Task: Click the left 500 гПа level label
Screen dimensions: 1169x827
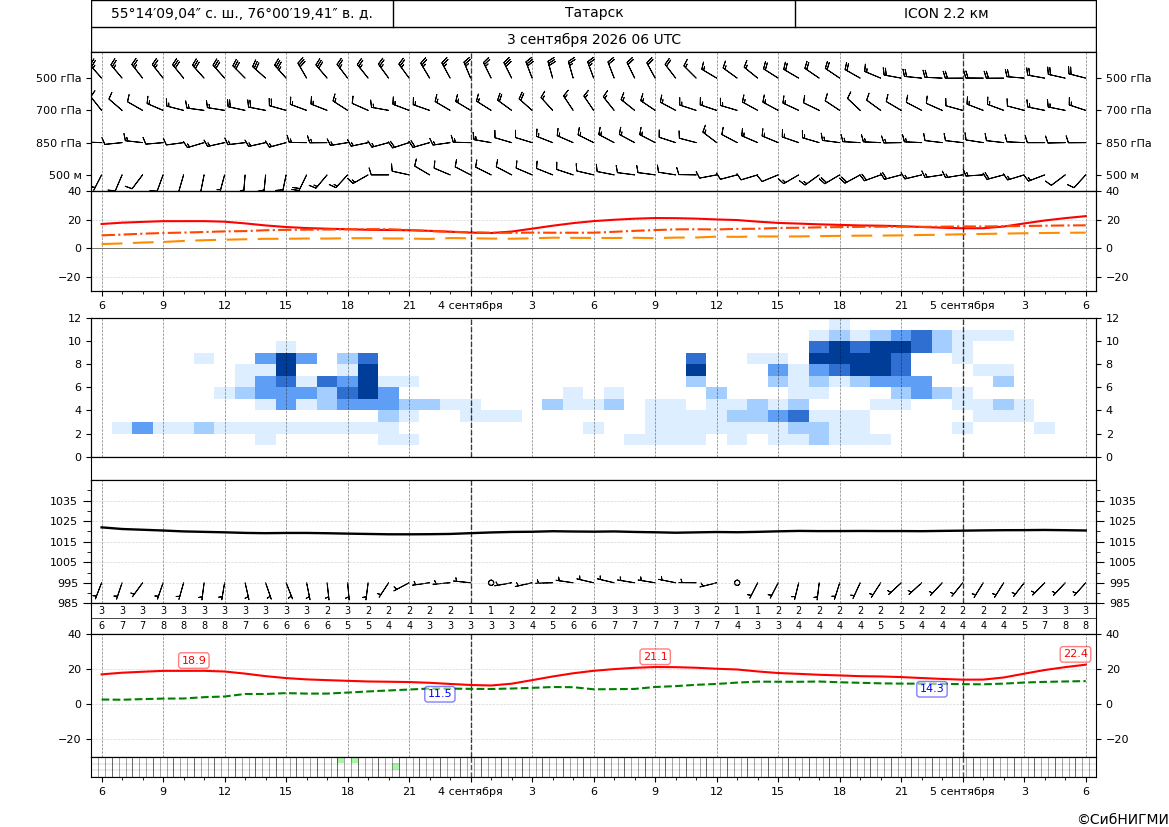Action: 59,78
